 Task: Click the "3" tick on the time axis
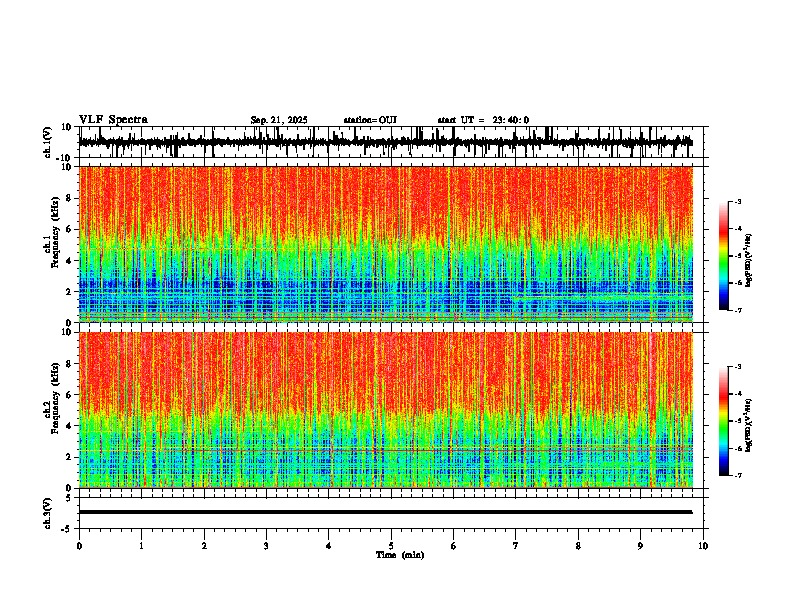pyautogui.click(x=266, y=546)
